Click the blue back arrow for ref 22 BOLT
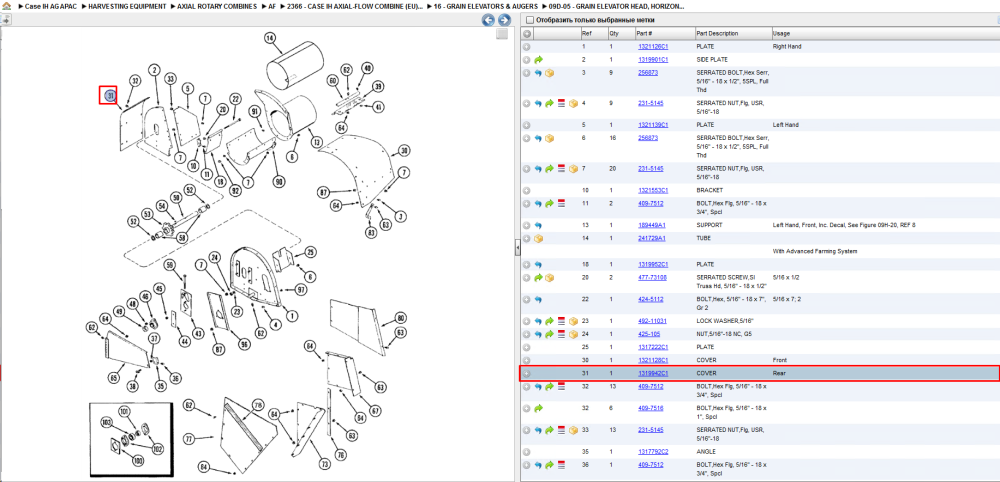This screenshot has width=1000, height=482. pos(538,299)
